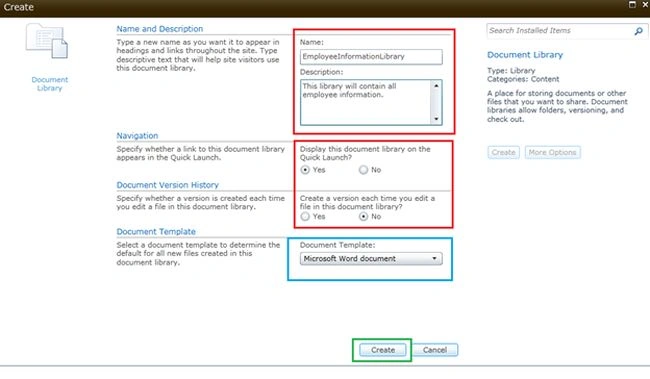Click the Navigation section heading
The image size is (650, 379).
coord(137,136)
